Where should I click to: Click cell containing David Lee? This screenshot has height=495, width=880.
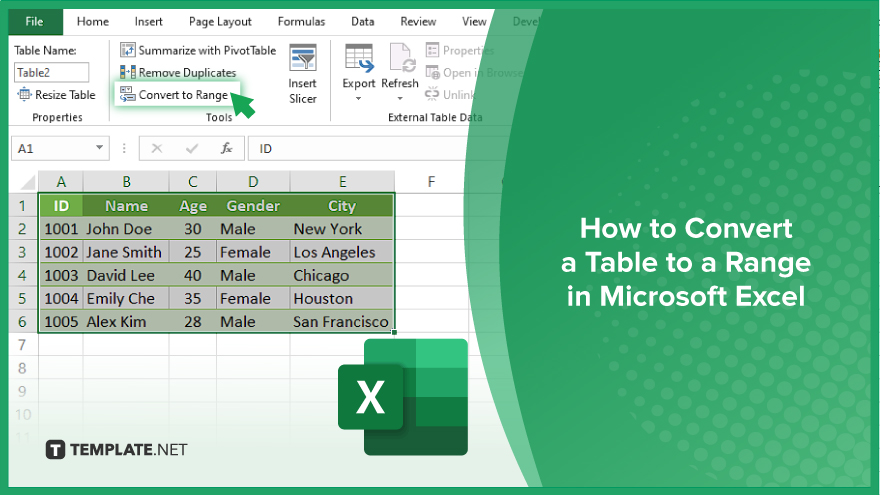coord(126,276)
